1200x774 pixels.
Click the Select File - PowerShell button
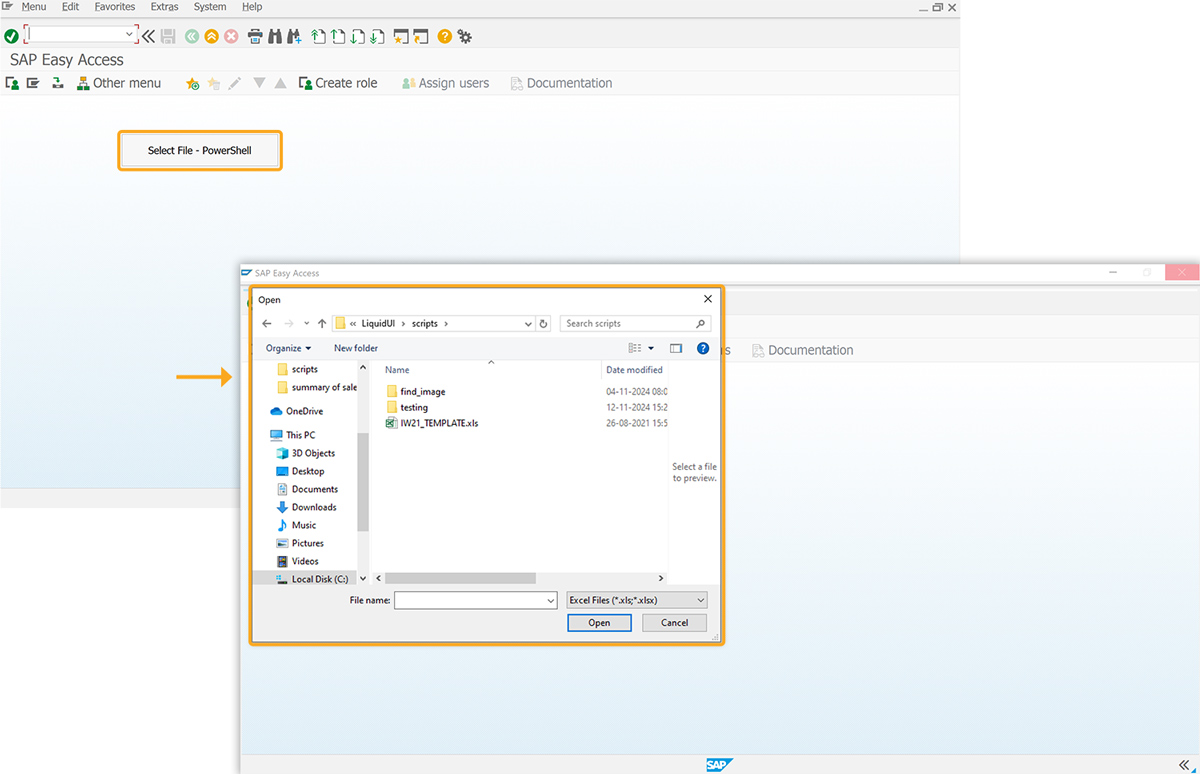tap(200, 150)
